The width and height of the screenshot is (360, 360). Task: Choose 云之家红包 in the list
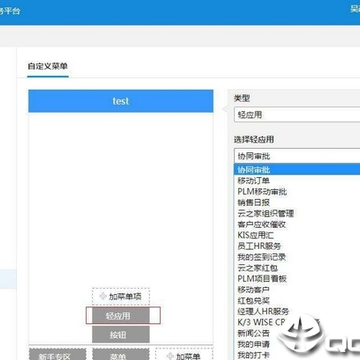click(258, 268)
